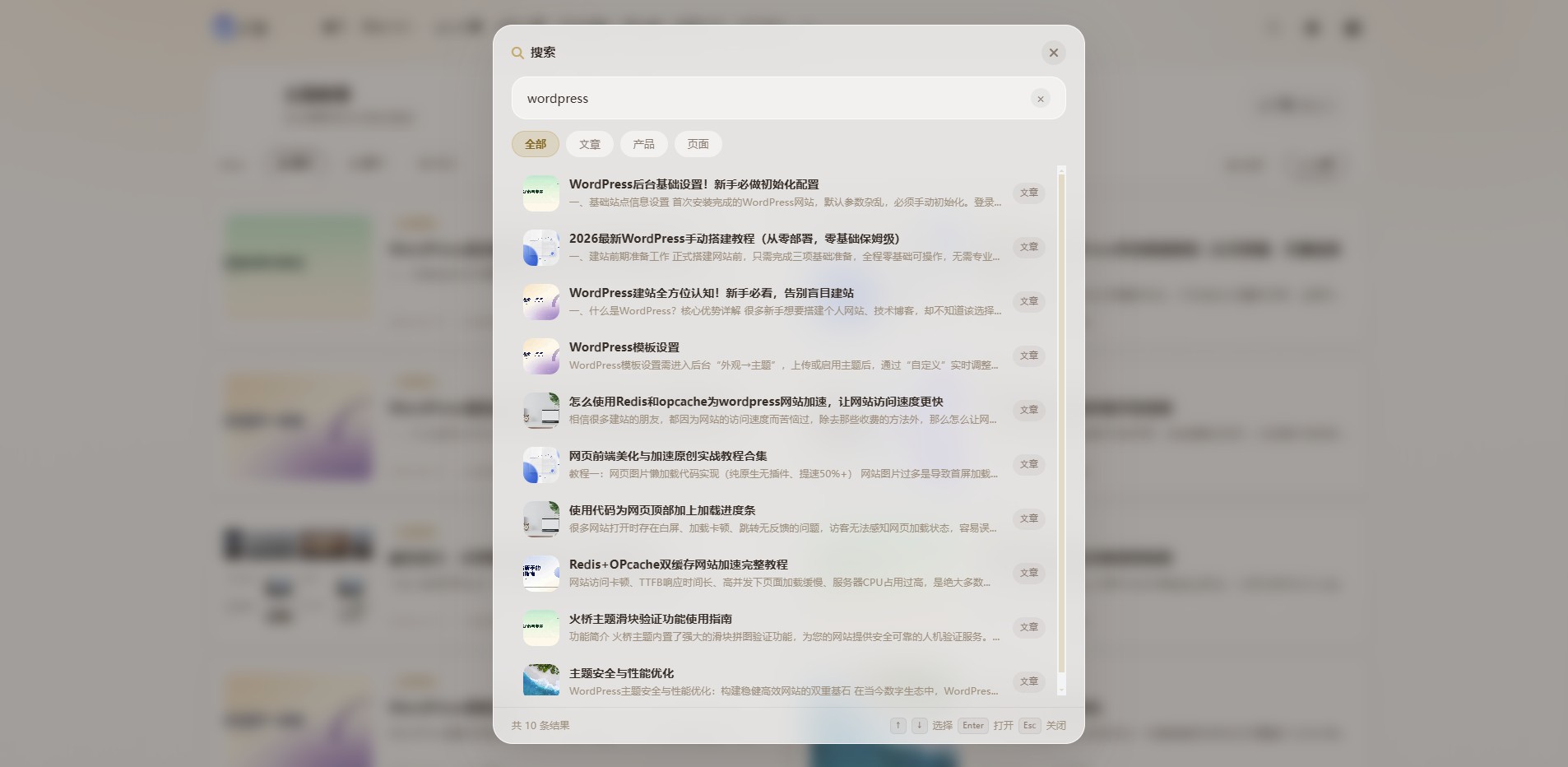This screenshot has width=1568, height=767.
Task: Click 文章 tag on WordPress模板设置 row
Action: tap(1029, 356)
